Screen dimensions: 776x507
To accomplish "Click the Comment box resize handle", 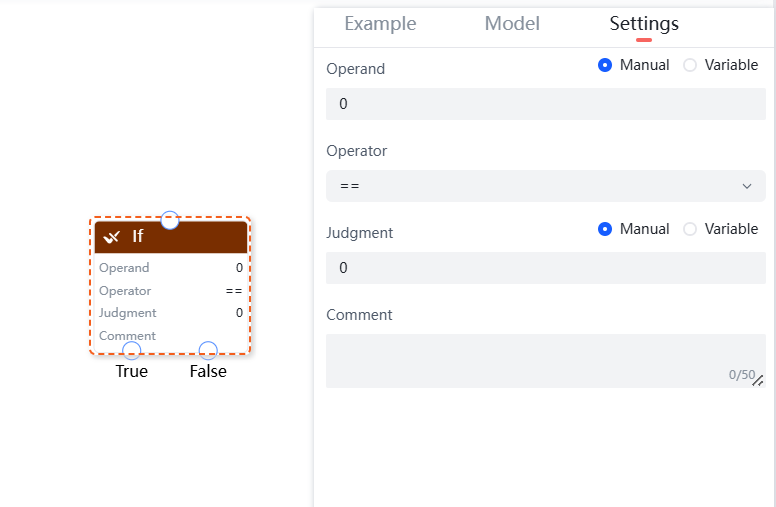I will (x=758, y=380).
